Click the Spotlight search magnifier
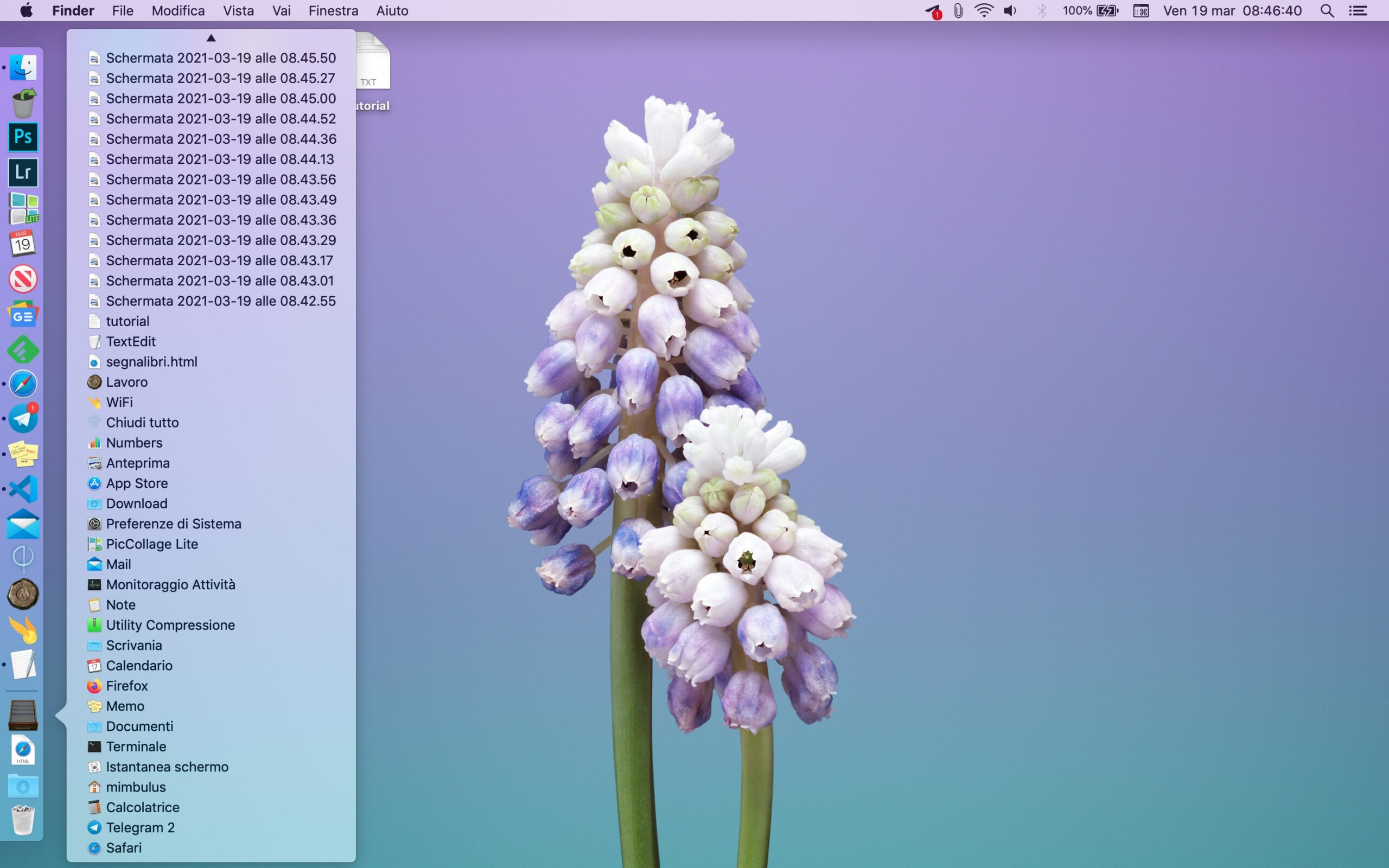 [x=1327, y=11]
